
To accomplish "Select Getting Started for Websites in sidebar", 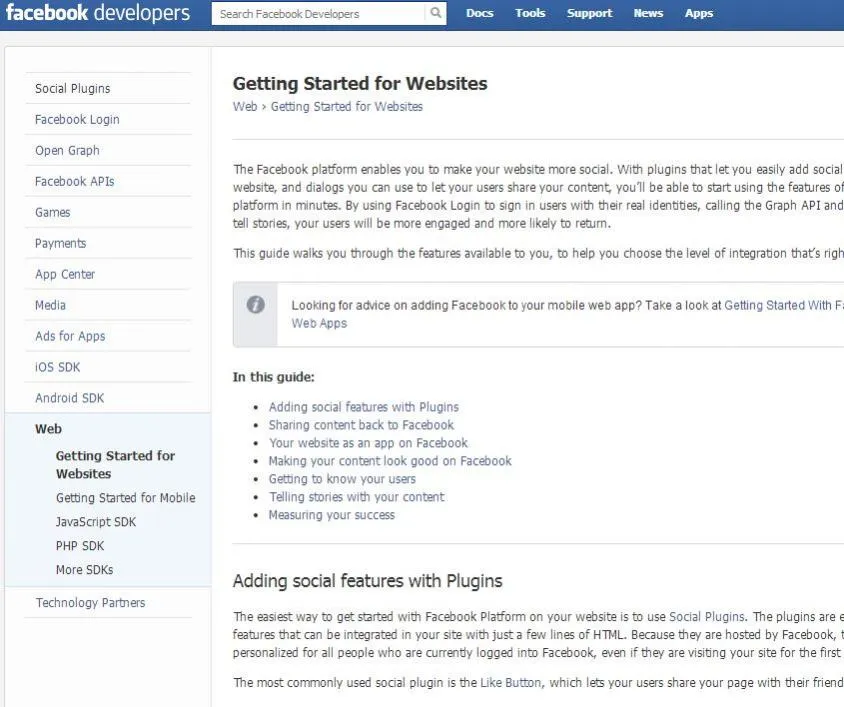I will pos(115,465).
